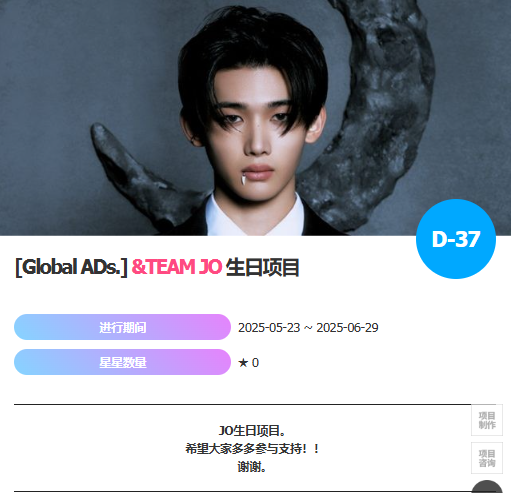Click the [Global ADs.] title prefix
This screenshot has width=515, height=493.
(x=71, y=267)
